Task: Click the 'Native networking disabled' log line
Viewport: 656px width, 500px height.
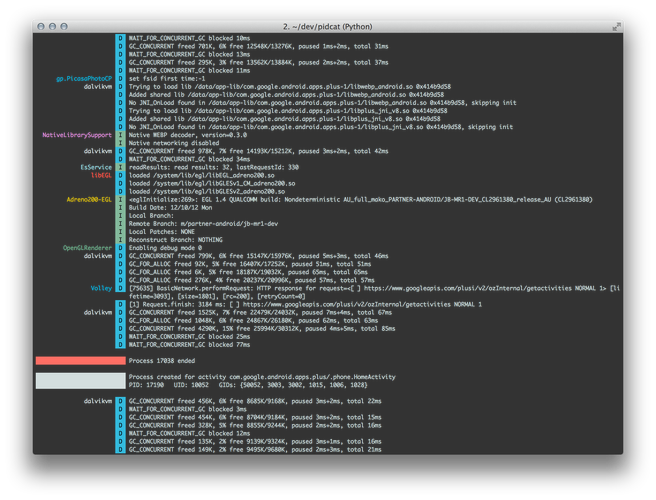Action: 174,143
